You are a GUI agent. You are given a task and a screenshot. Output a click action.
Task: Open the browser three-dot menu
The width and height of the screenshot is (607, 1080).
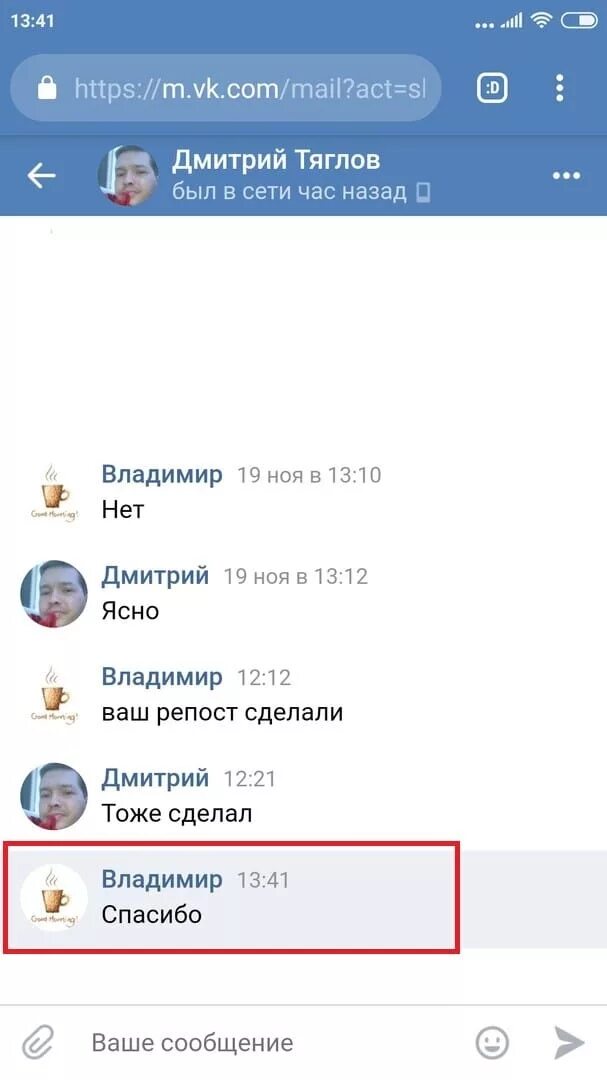pyautogui.click(x=559, y=88)
